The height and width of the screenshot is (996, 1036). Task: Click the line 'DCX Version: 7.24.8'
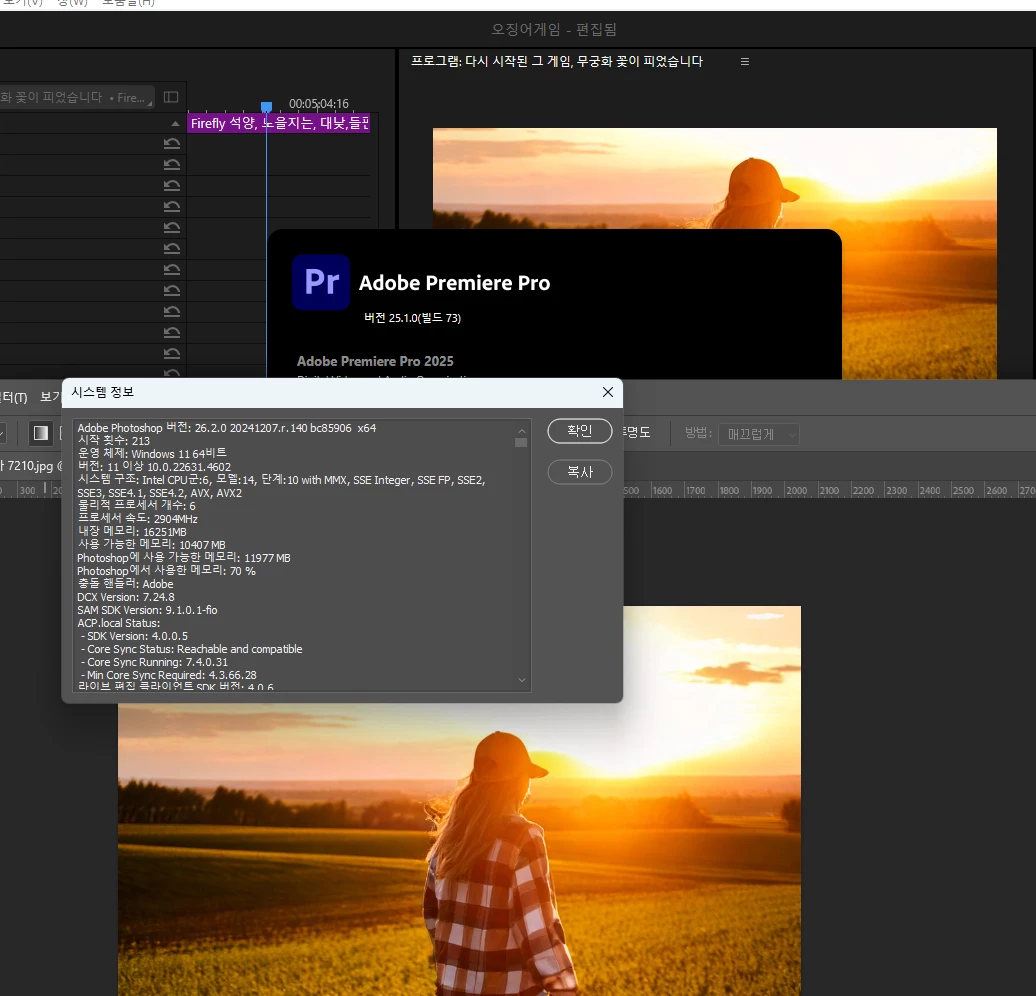coord(126,597)
